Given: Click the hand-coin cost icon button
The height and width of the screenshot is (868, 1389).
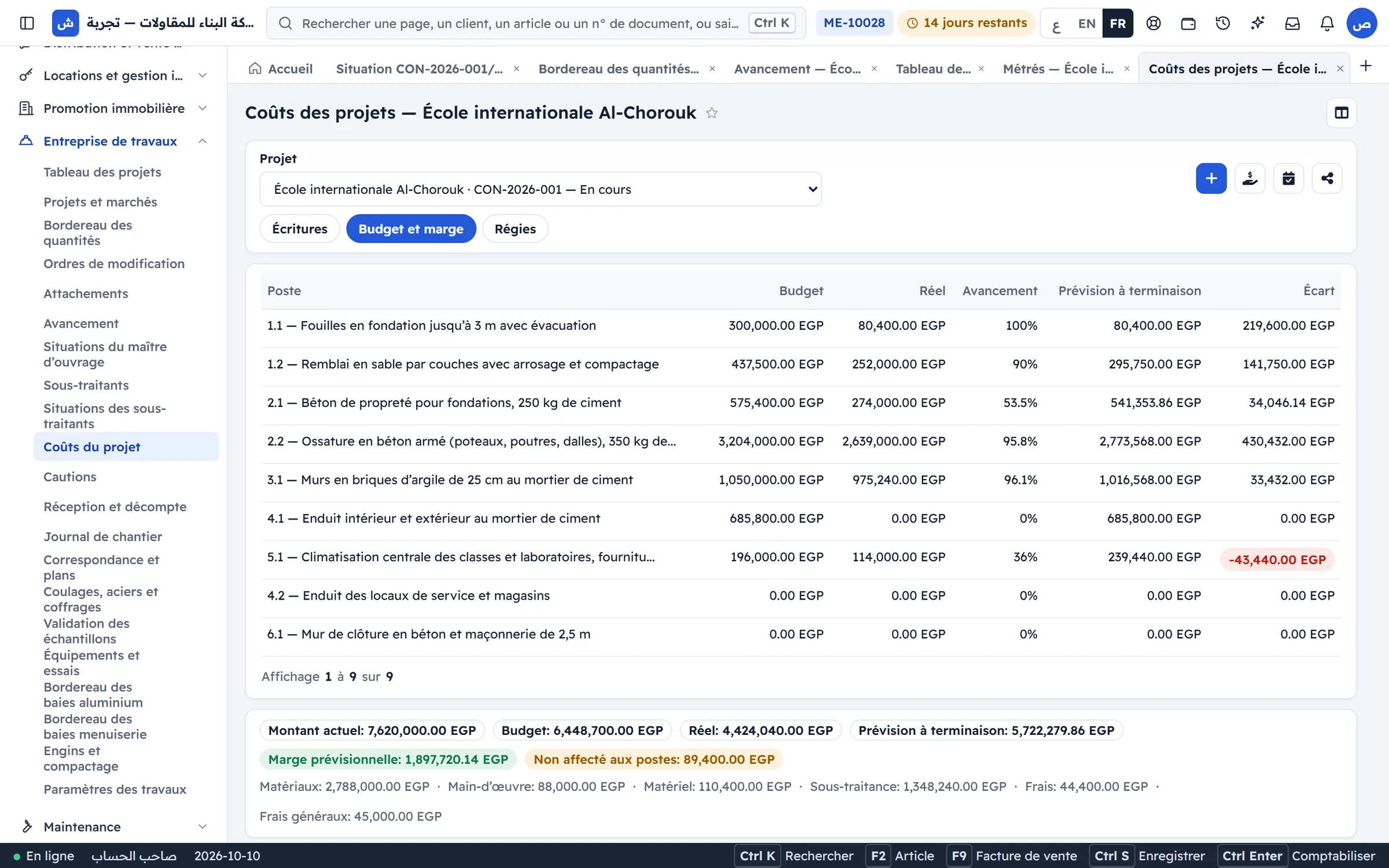Looking at the screenshot, I should coord(1250,178).
